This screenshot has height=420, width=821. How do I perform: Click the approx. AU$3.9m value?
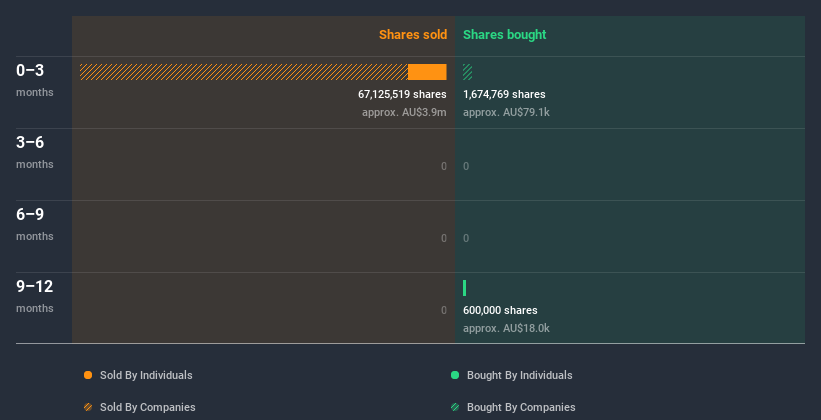tap(404, 112)
